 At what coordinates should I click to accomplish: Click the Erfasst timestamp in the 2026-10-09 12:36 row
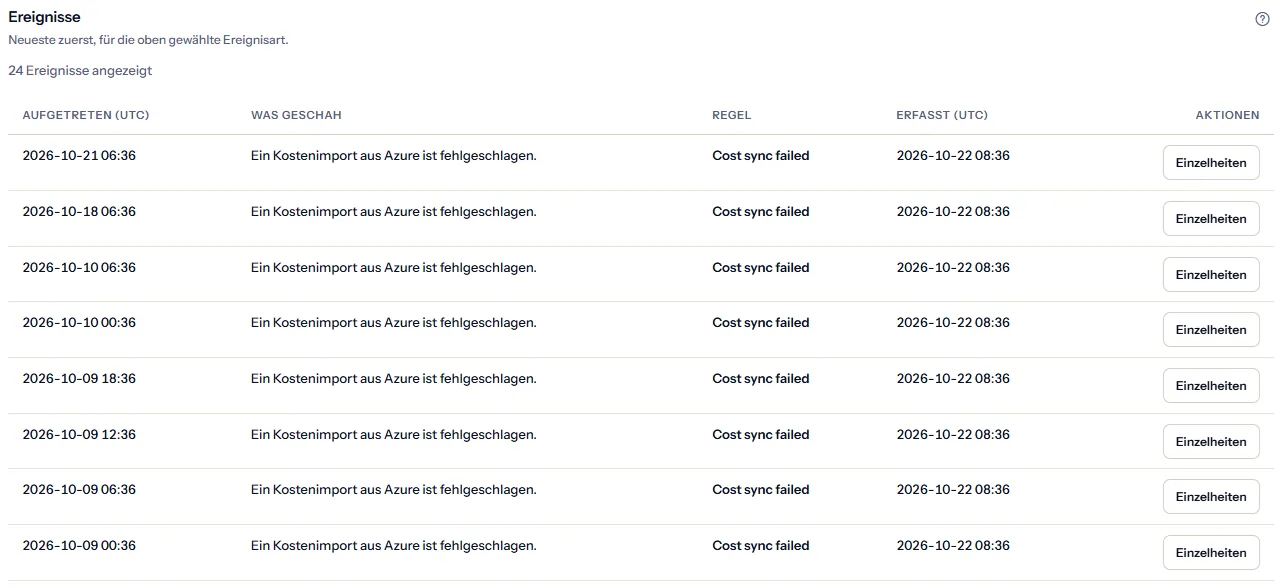pos(953,435)
